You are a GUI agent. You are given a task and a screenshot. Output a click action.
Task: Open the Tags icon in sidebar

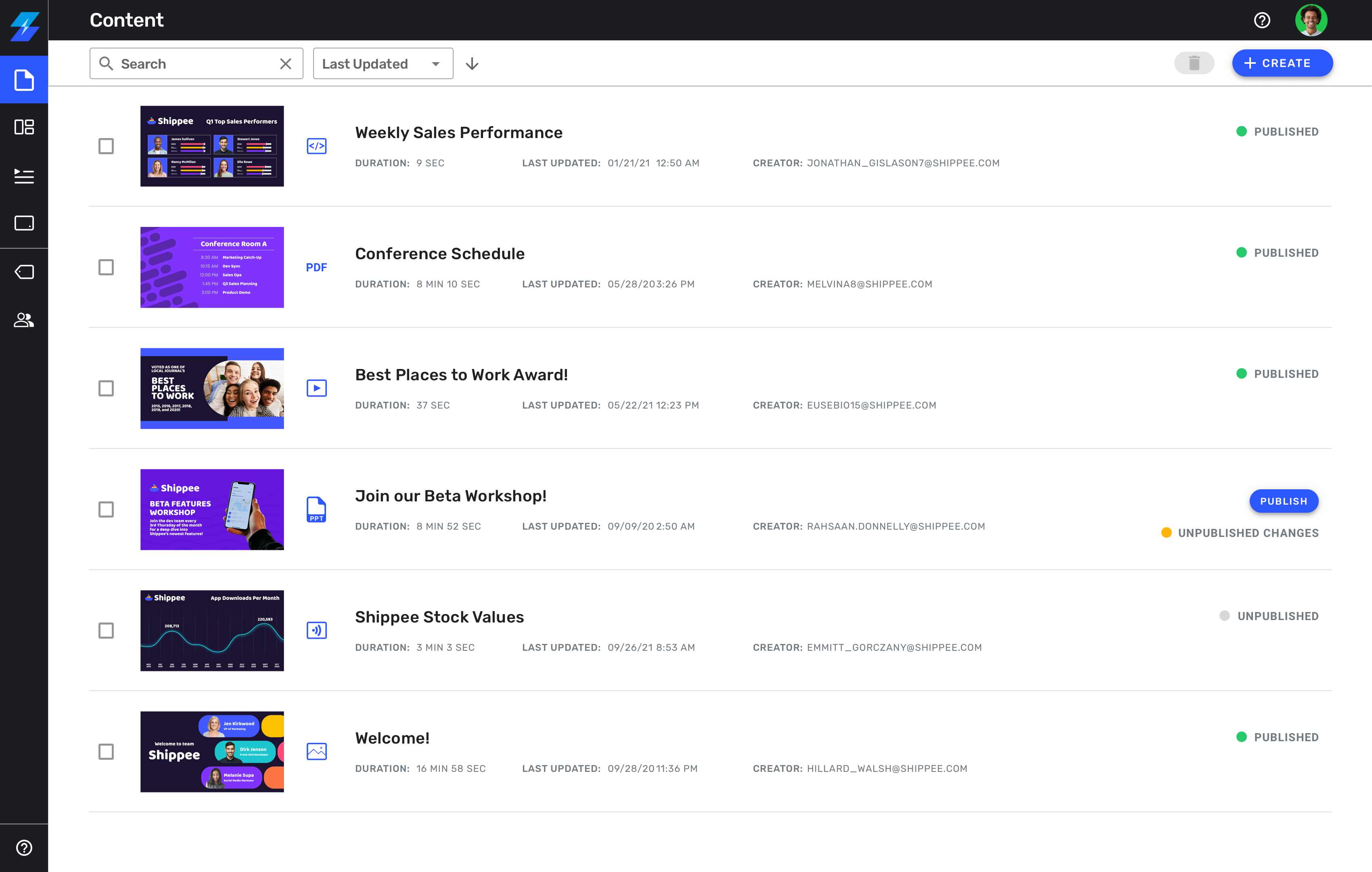point(24,272)
